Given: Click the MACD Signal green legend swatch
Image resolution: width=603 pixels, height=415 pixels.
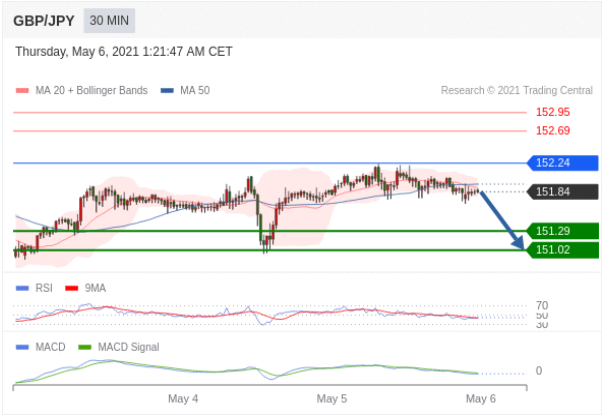Looking at the screenshot, I should (x=85, y=347).
